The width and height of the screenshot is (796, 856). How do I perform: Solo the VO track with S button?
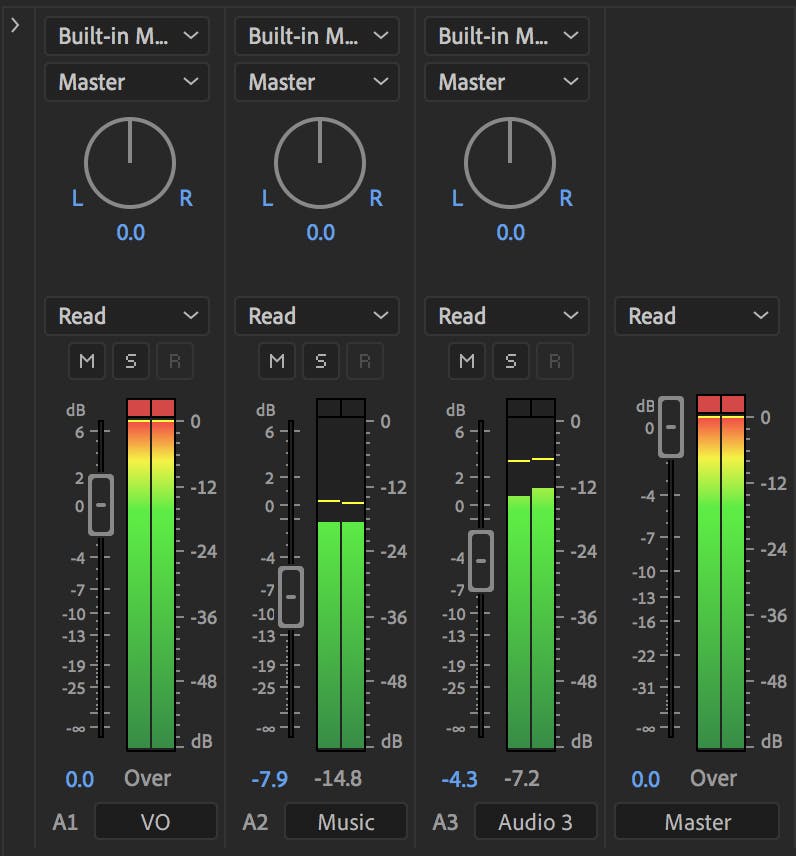[130, 361]
